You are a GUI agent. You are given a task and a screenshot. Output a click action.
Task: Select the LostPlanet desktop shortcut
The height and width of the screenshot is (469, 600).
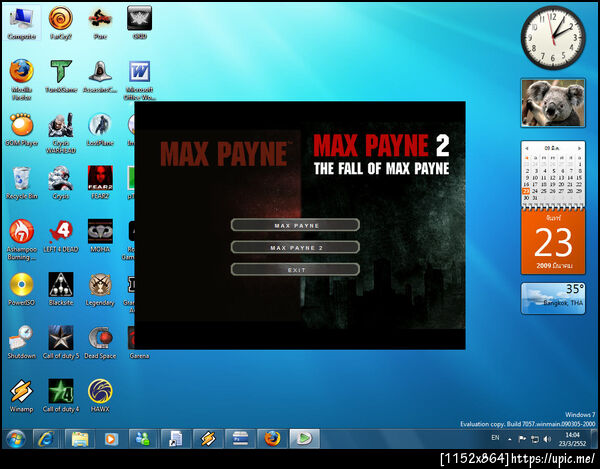click(x=100, y=130)
